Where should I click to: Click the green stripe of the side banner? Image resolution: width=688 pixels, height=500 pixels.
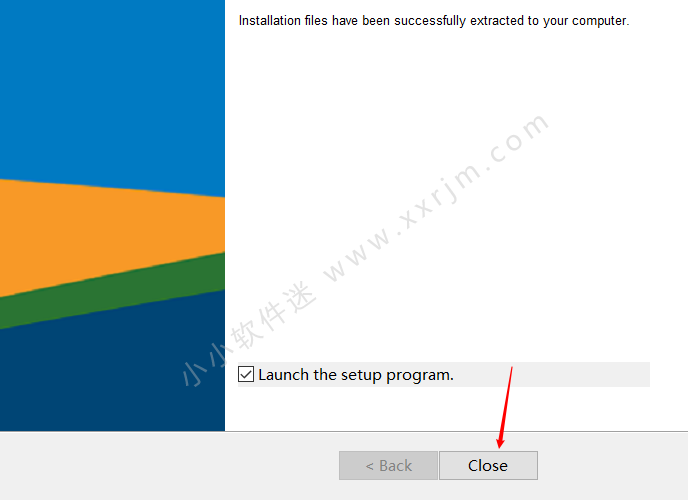[x=112, y=292]
